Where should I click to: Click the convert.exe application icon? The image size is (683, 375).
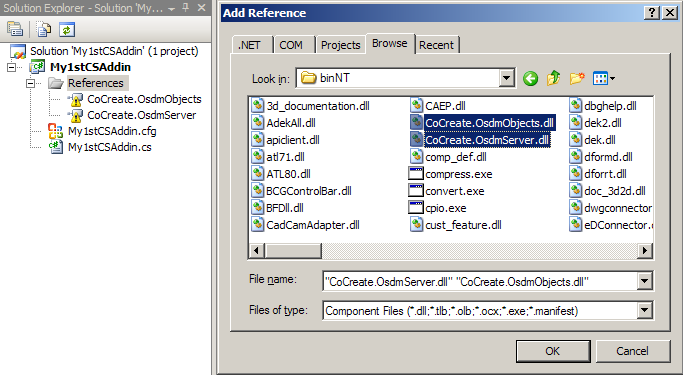click(416, 191)
